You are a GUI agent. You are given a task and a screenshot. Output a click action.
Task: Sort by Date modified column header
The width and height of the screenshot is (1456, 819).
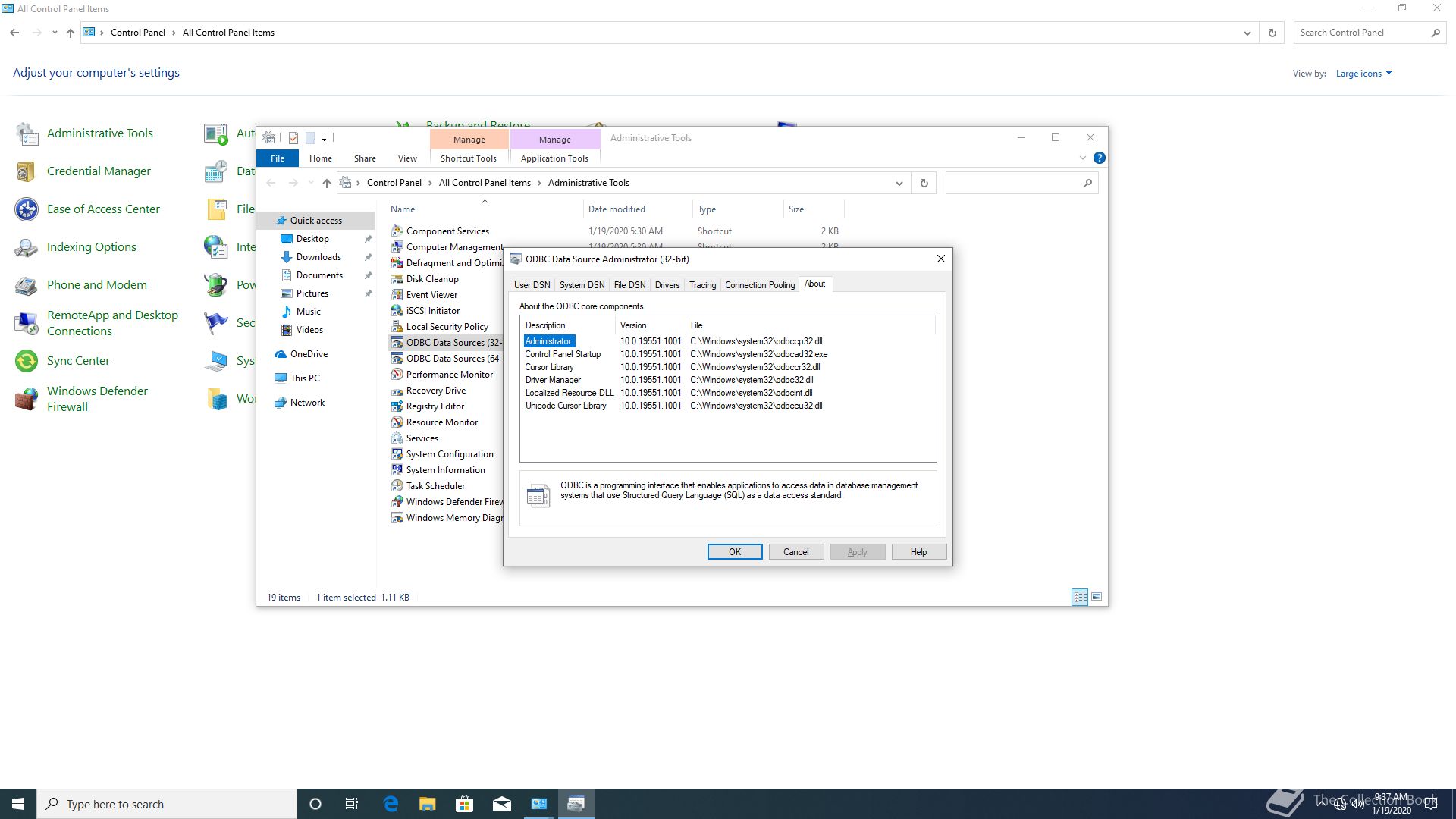pos(637,209)
